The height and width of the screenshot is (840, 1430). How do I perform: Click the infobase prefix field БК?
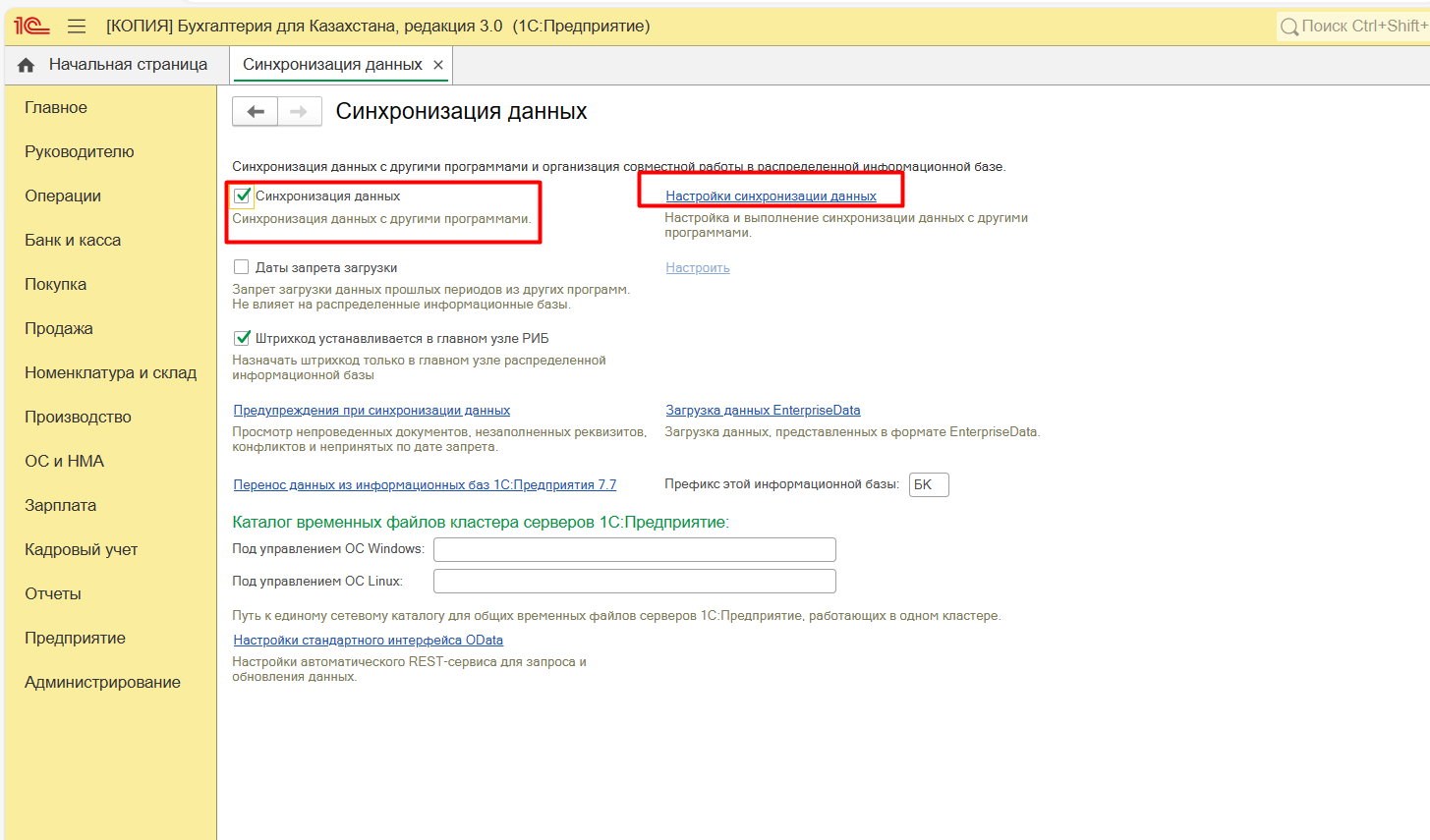928,484
